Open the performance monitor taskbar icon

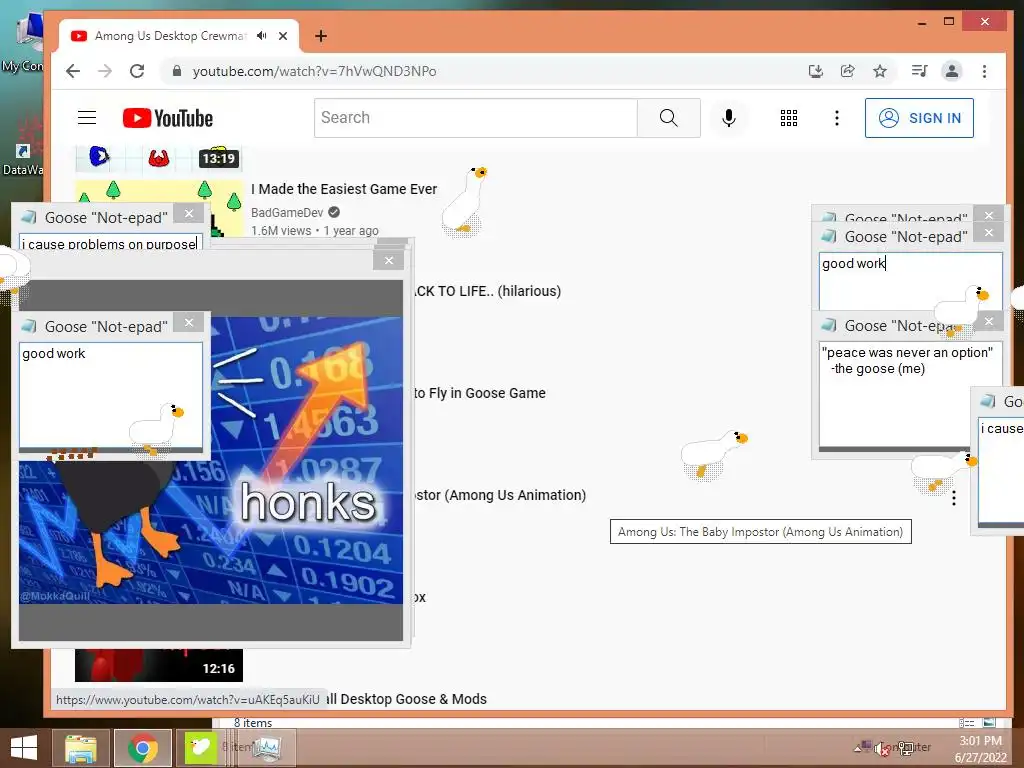pyautogui.click(x=268, y=748)
